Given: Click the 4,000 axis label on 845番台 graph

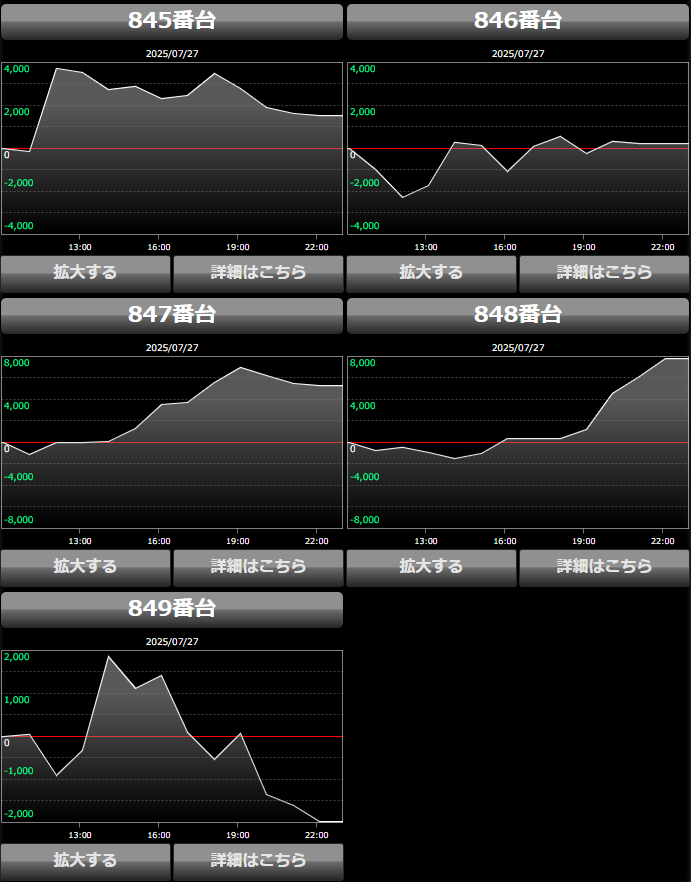Looking at the screenshot, I should coord(16,69).
